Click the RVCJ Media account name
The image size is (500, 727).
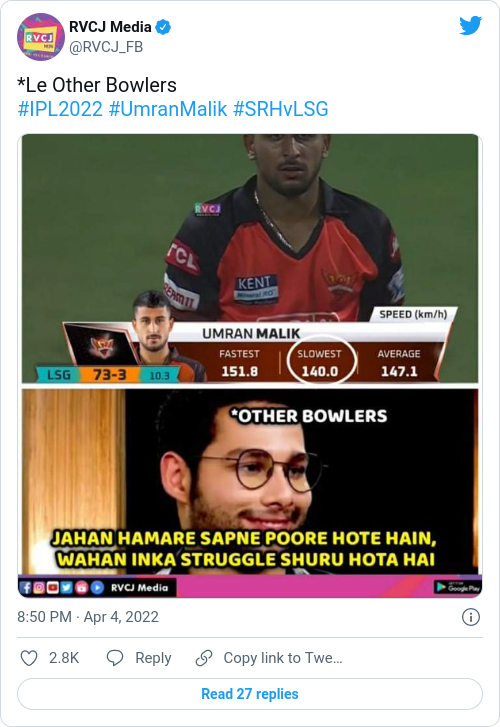110,27
